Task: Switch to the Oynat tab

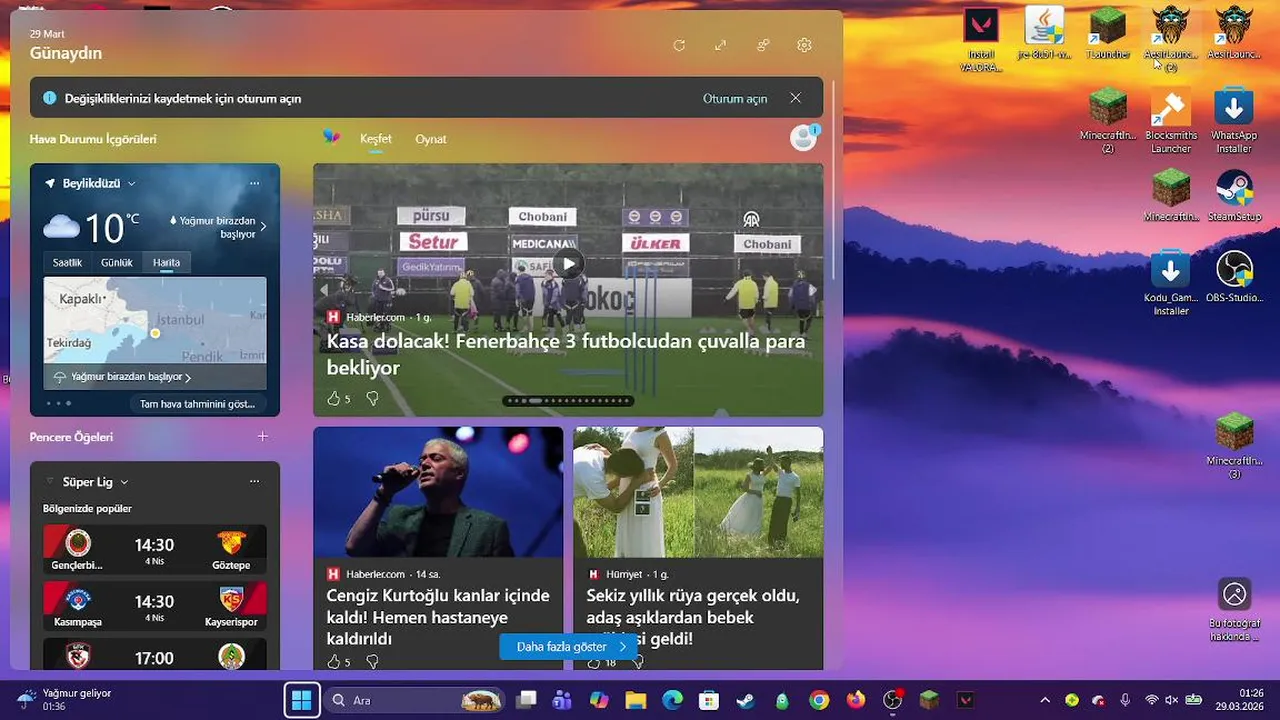Action: [x=431, y=139]
